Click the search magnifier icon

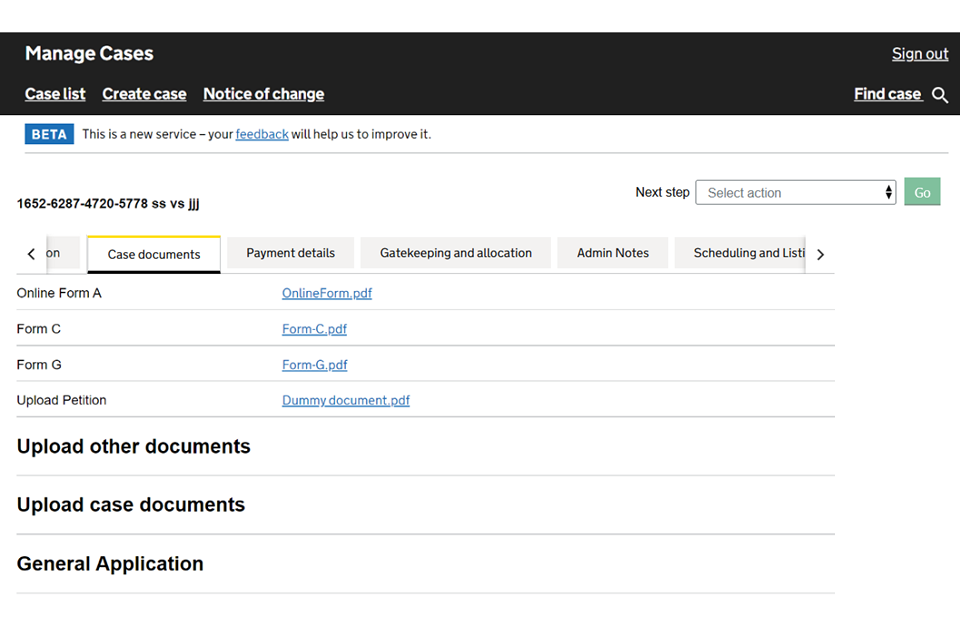click(x=939, y=95)
